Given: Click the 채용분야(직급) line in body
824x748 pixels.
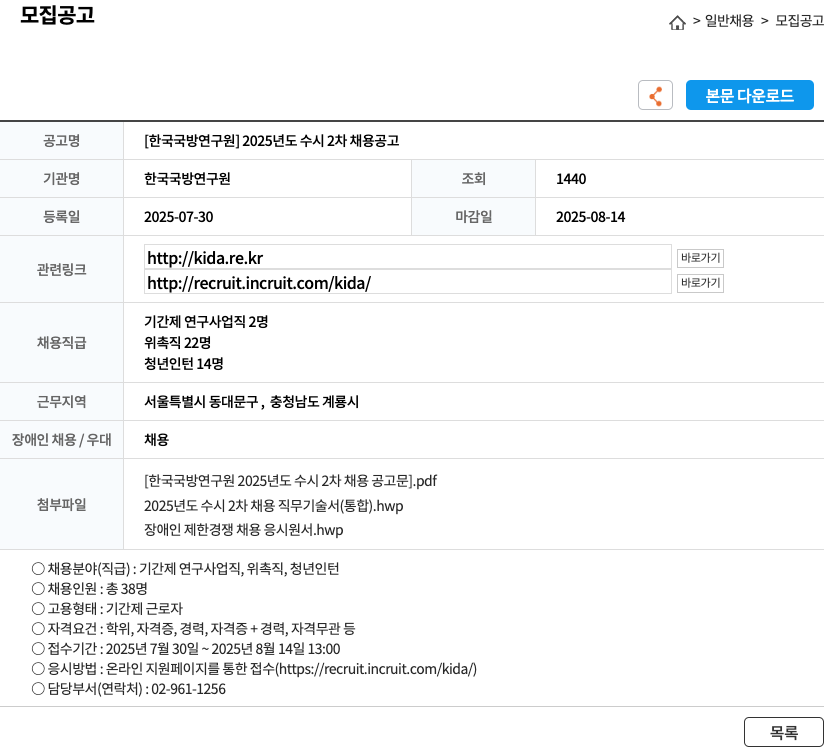Looking at the screenshot, I should (x=186, y=569).
